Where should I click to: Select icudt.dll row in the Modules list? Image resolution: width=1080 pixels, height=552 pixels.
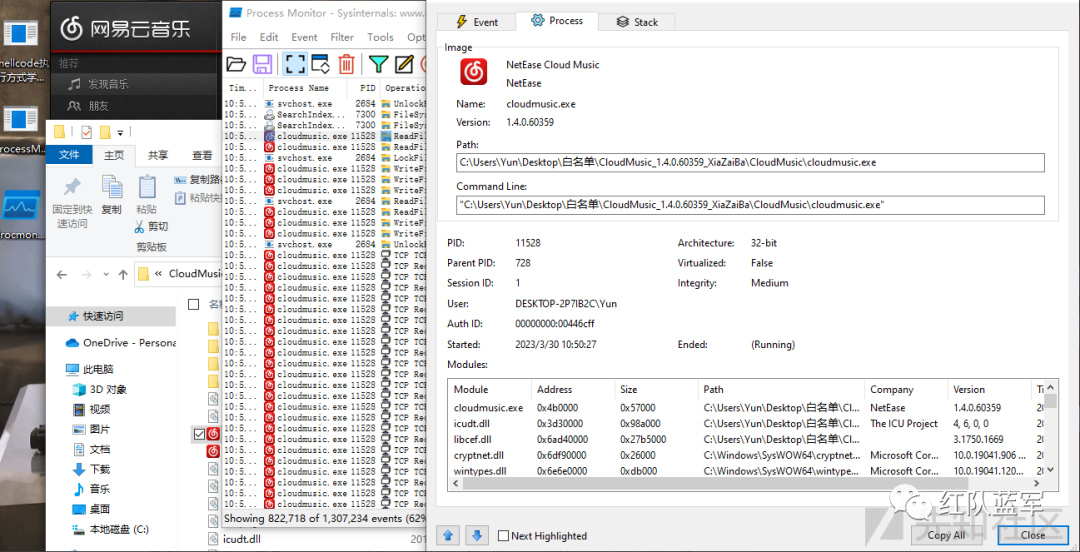746,423
